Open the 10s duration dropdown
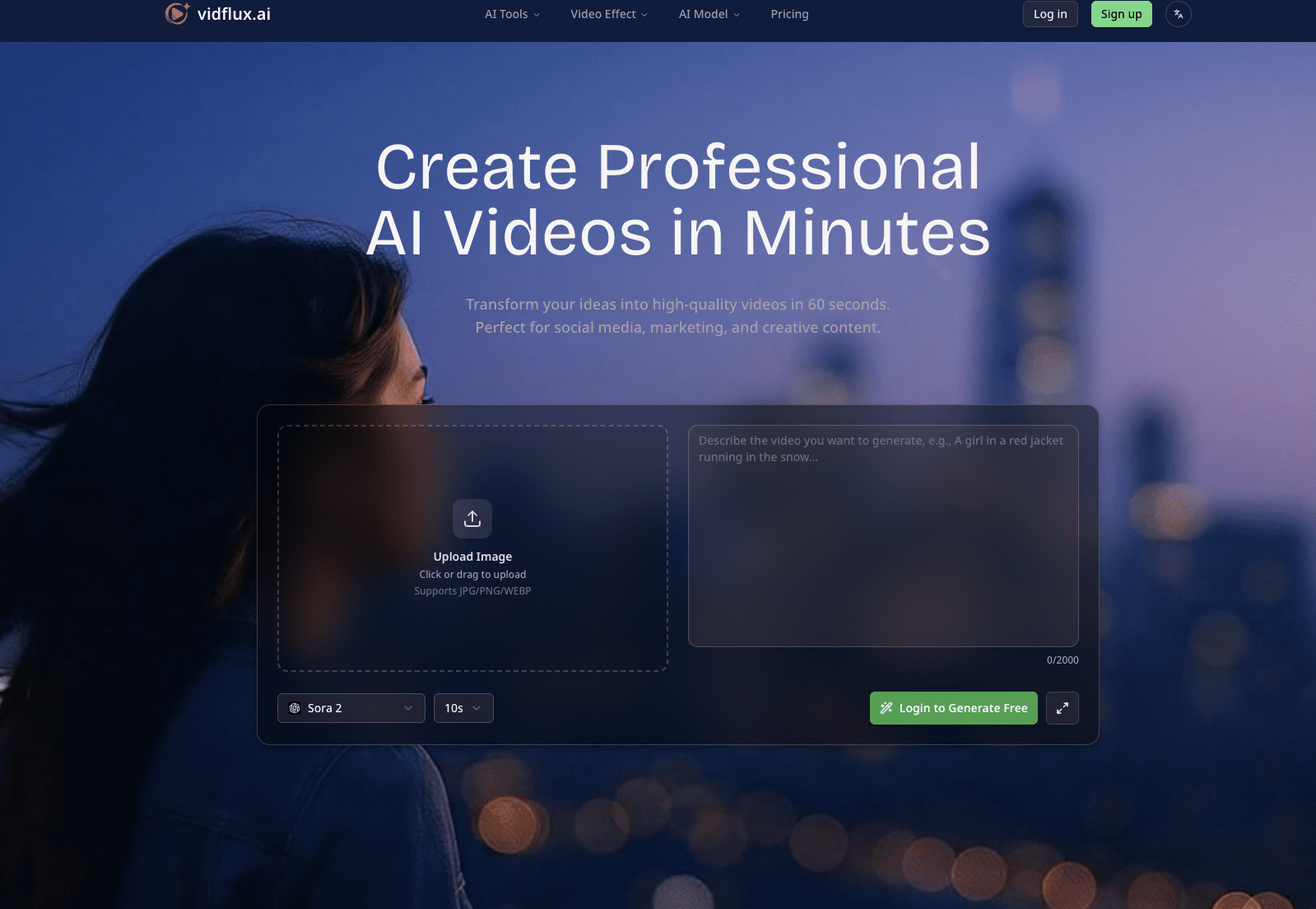The image size is (1316, 909). [x=463, y=708]
